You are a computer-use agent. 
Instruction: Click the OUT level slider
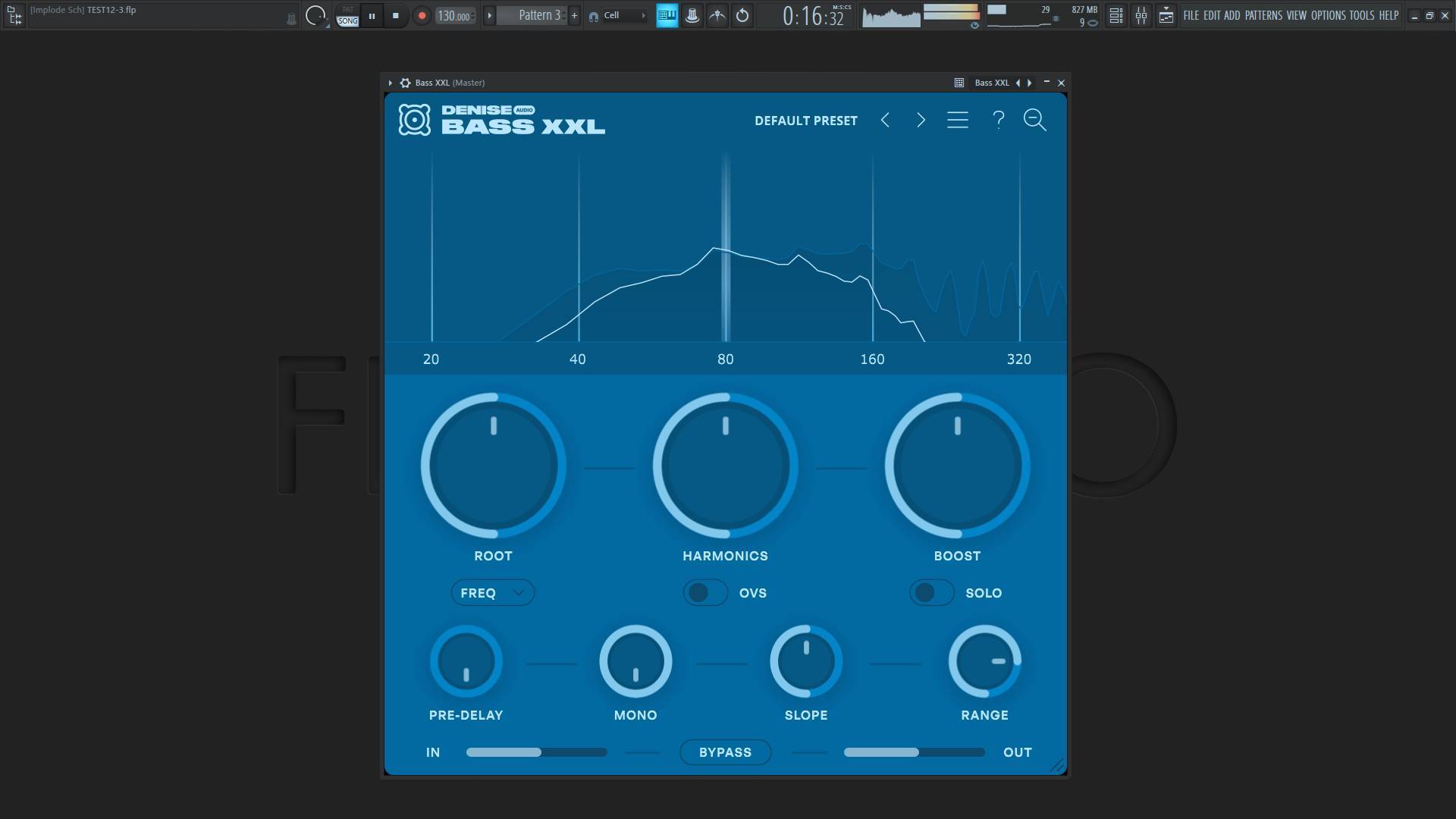pyautogui.click(x=915, y=752)
